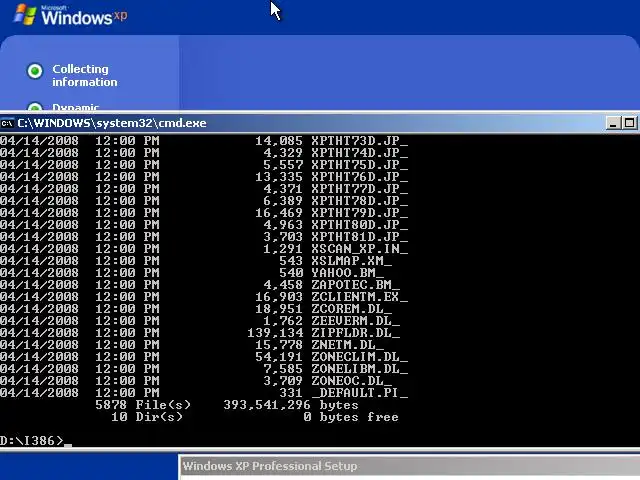
Task: Click the YAHOO.BM_ file name
Action: [348, 273]
